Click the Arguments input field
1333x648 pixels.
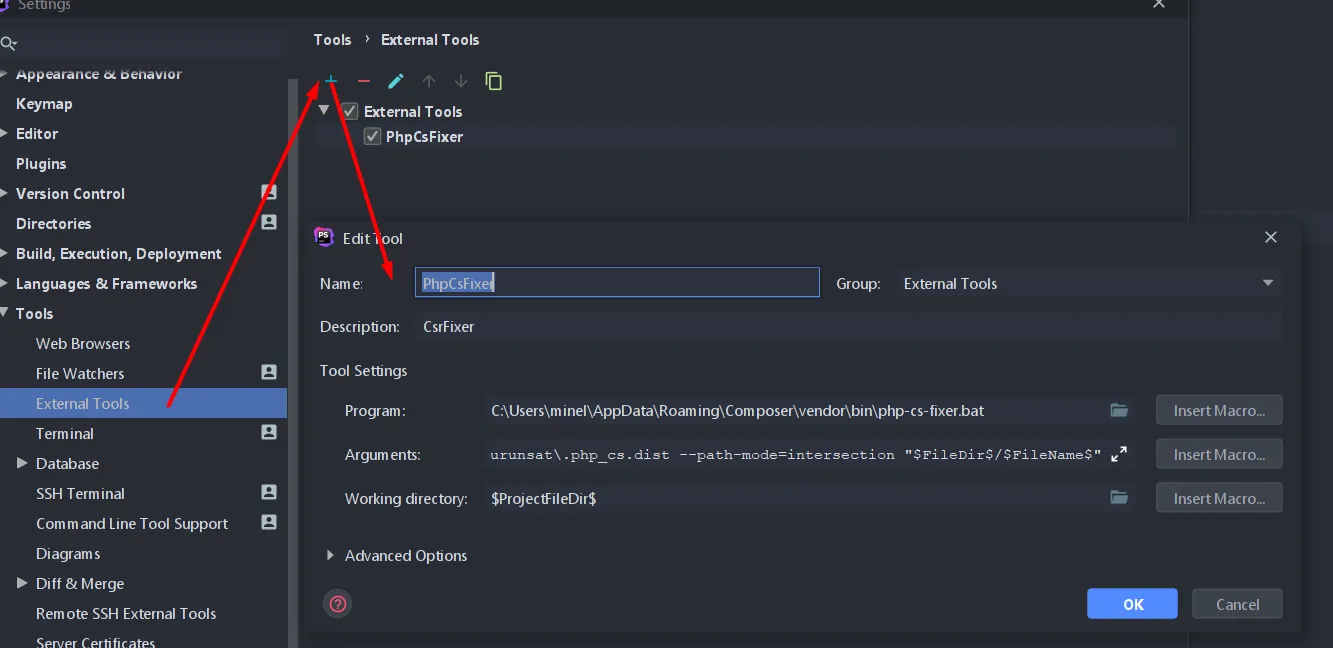796,454
